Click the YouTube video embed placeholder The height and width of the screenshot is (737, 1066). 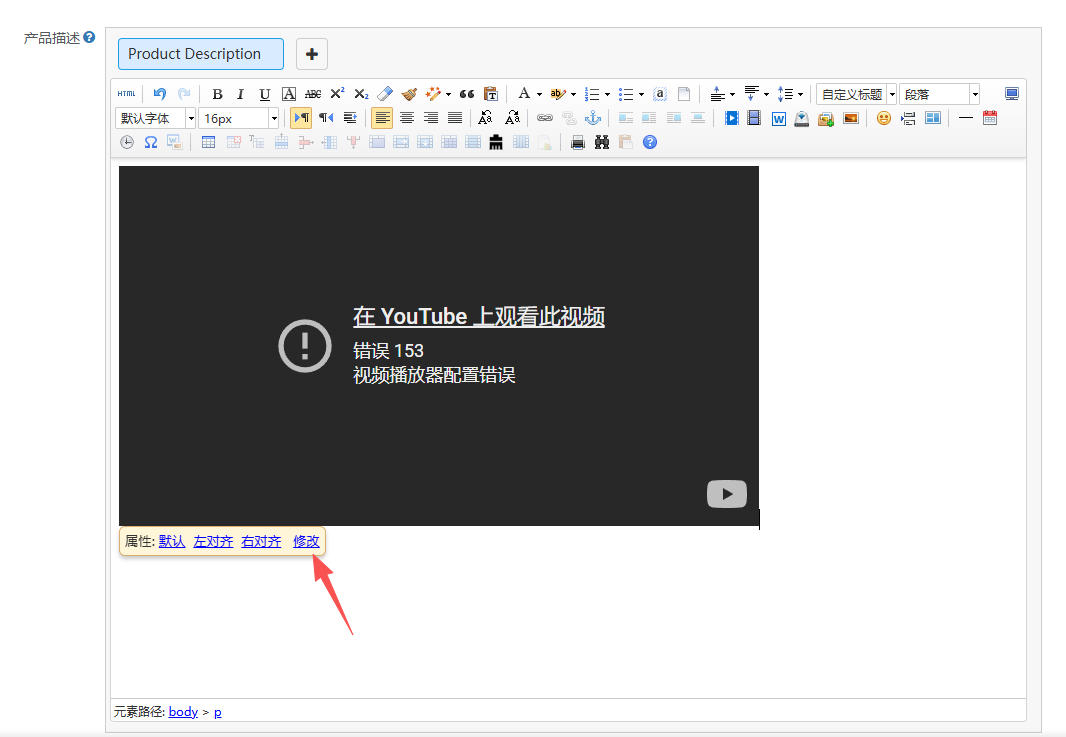[x=438, y=346]
